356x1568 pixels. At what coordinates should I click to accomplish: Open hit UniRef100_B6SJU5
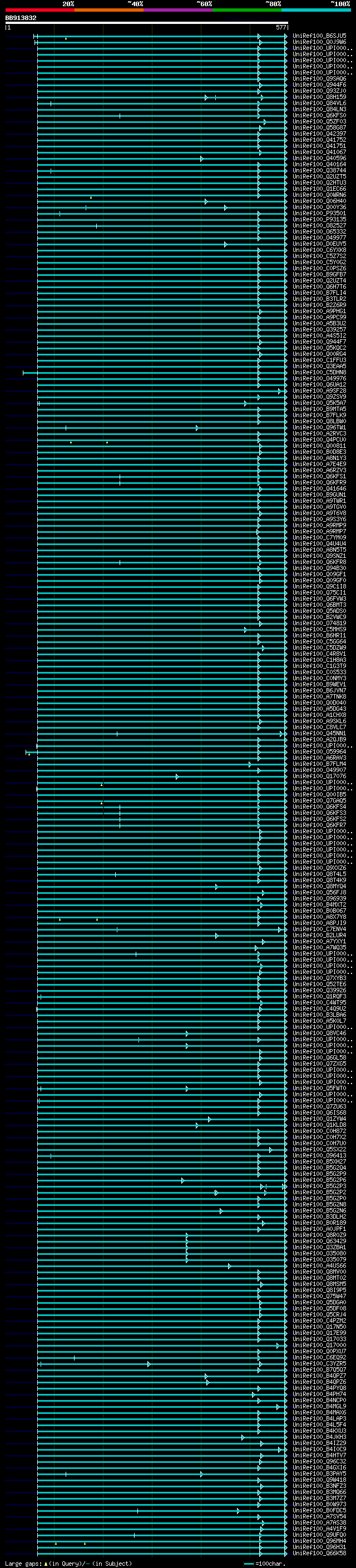[319, 37]
